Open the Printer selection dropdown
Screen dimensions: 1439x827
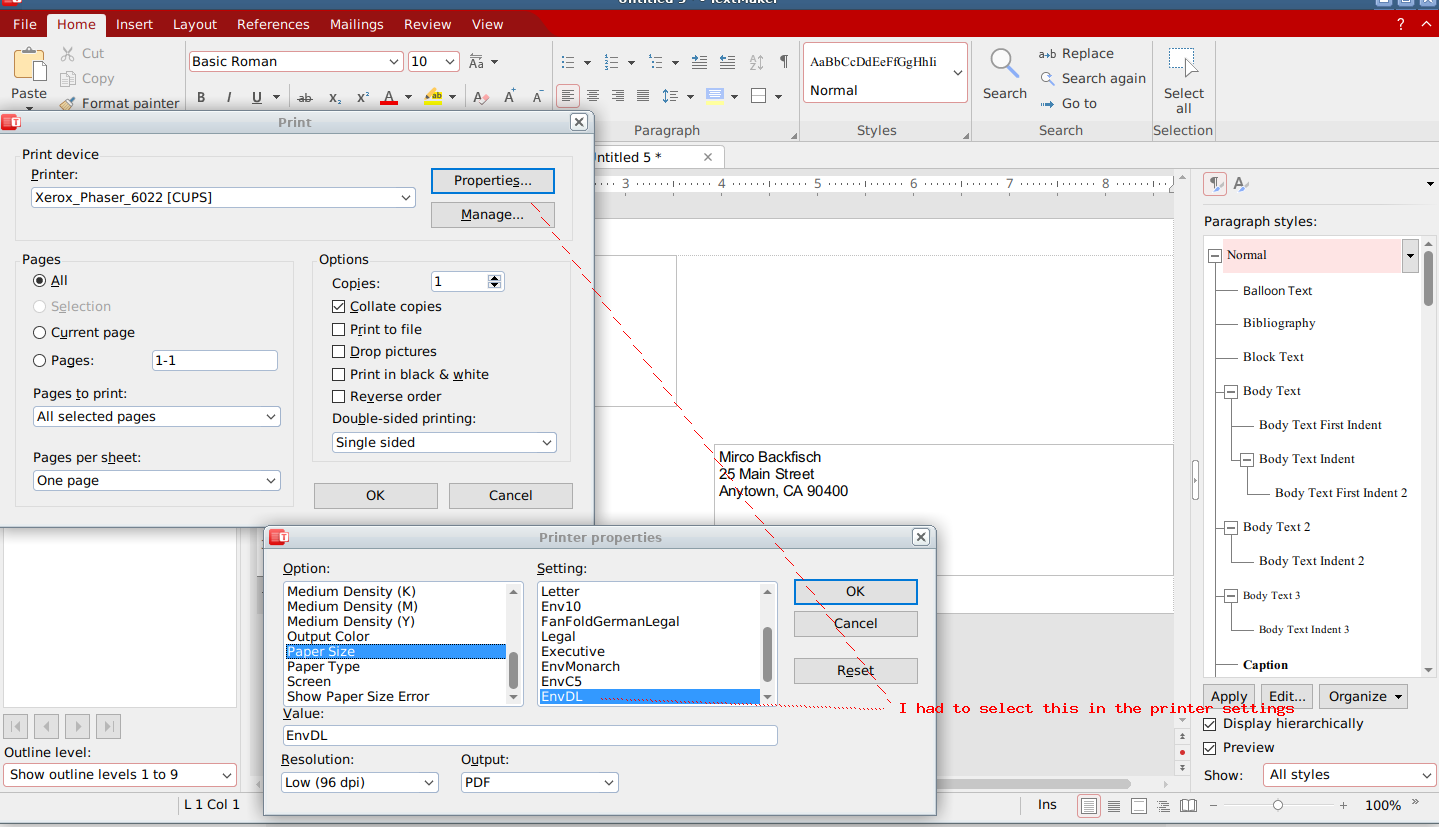tap(223, 198)
